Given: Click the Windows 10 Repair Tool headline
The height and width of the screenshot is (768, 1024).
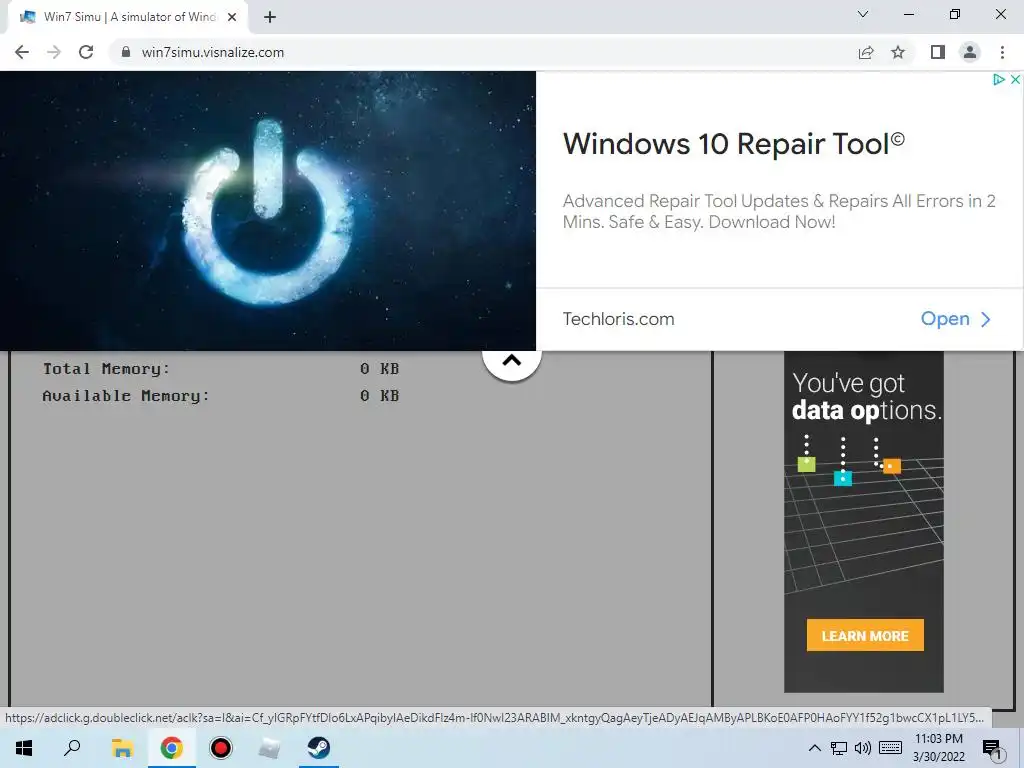Looking at the screenshot, I should pyautogui.click(x=733, y=144).
